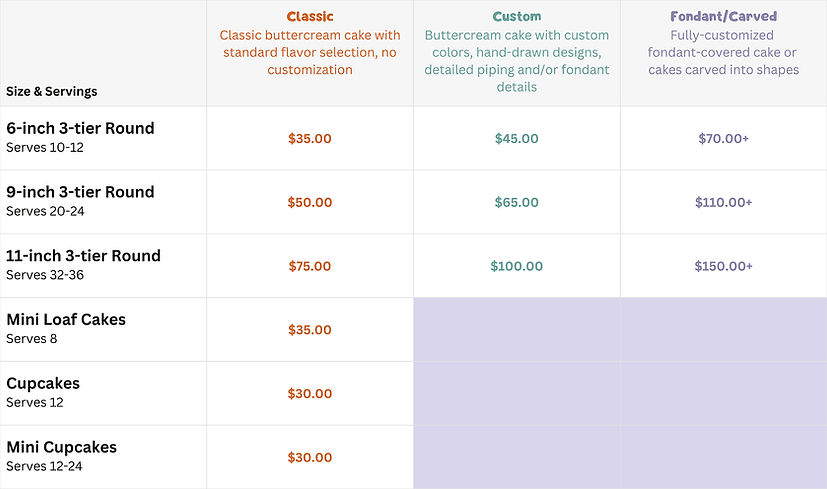Click the $45.00 Custom price
Screen dimensions: 827x489
point(517,139)
